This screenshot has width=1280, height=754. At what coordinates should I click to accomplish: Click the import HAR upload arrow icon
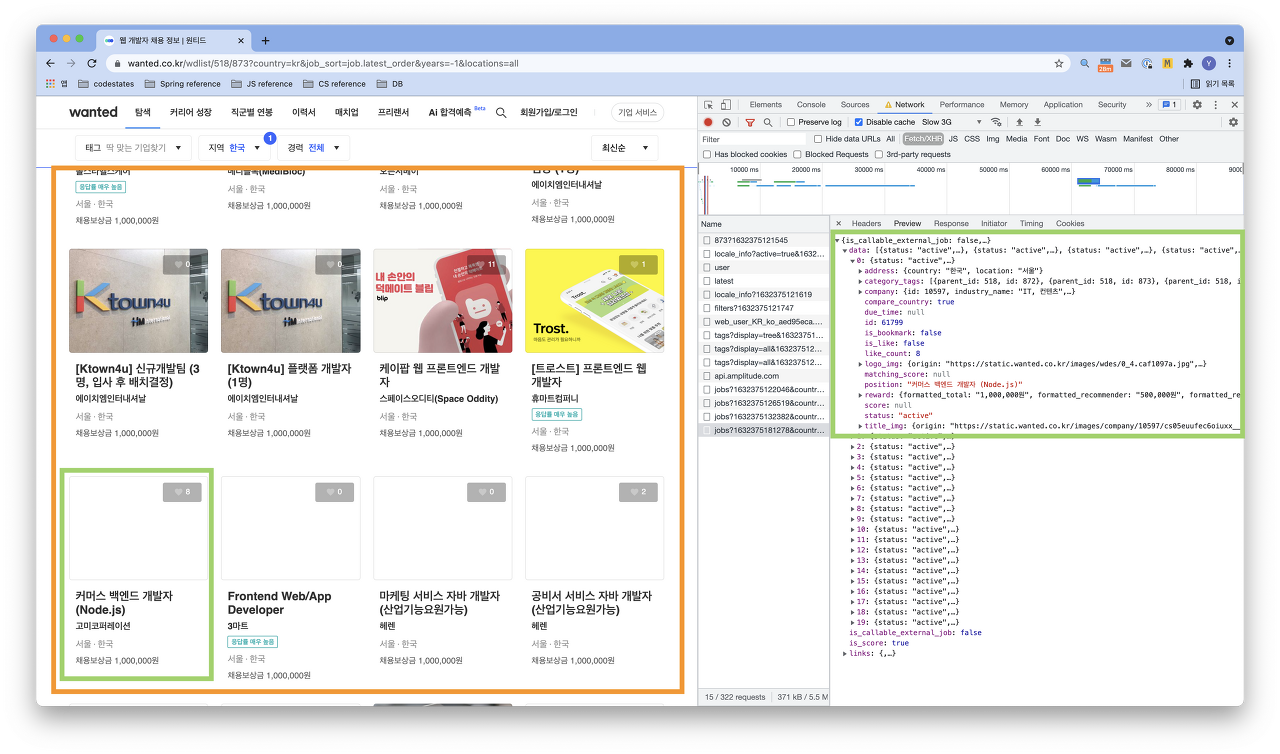click(1019, 122)
